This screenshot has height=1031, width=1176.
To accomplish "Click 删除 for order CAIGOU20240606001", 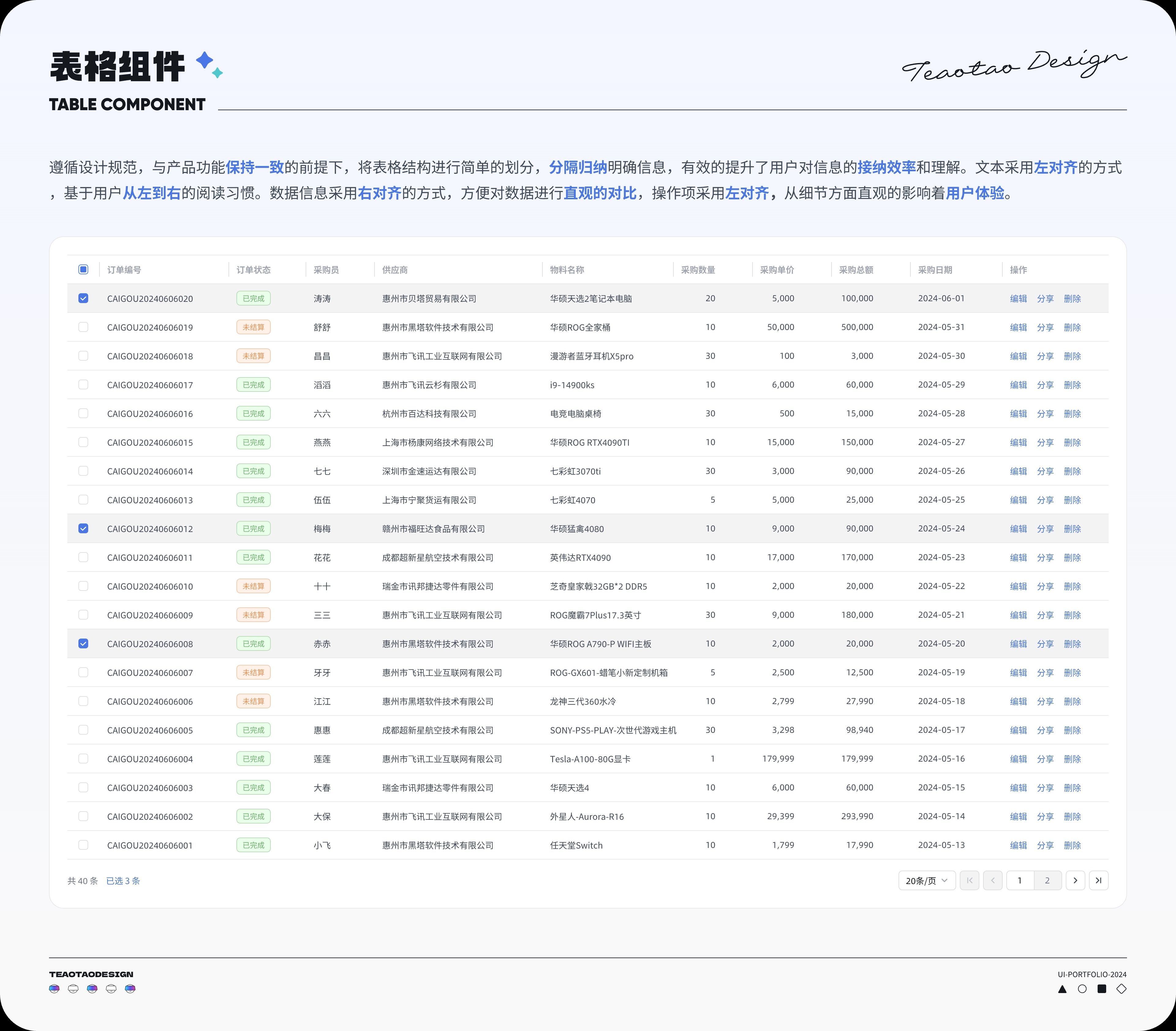I will click(1072, 845).
